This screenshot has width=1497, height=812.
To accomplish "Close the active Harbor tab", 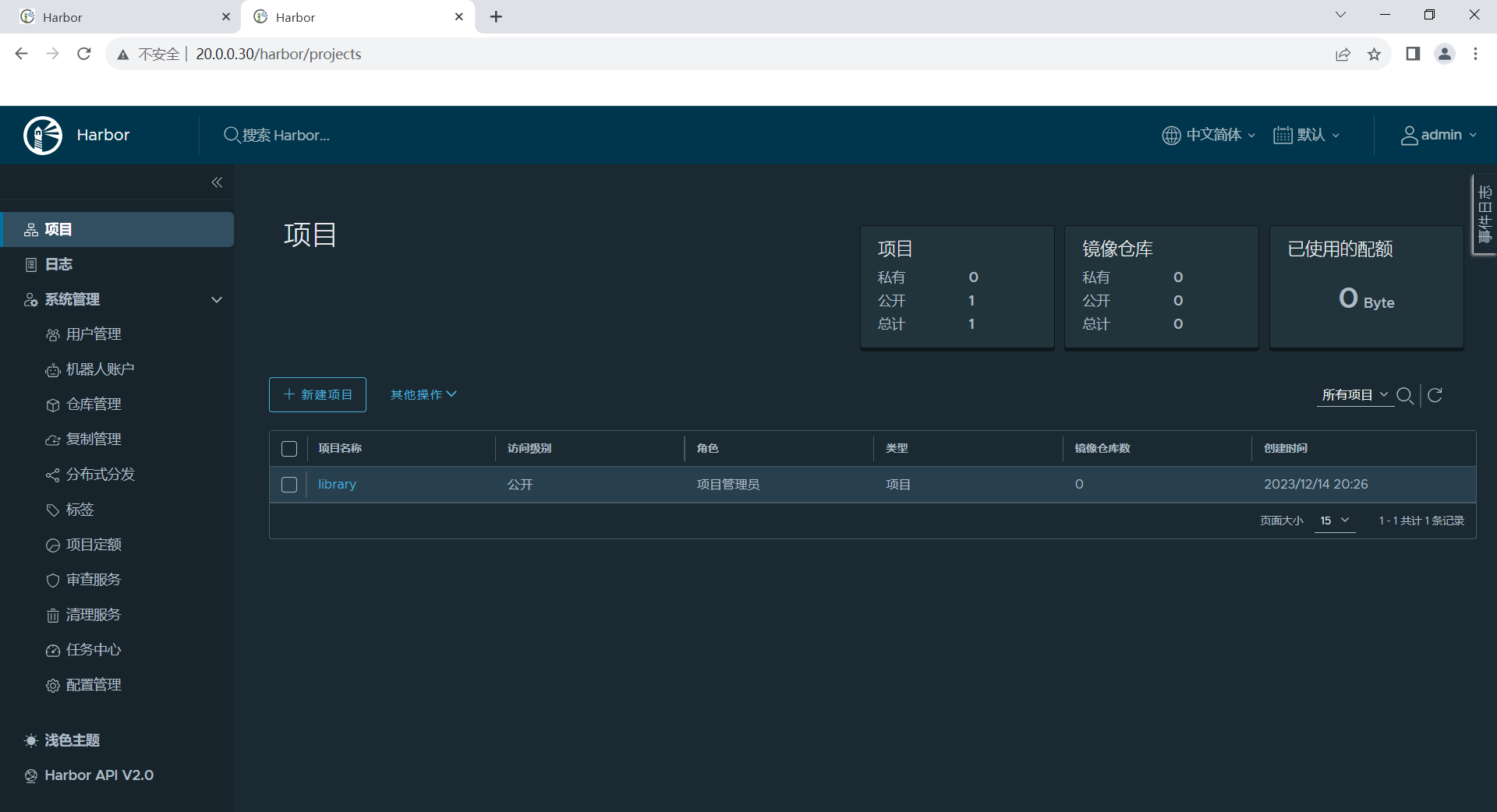I will (459, 16).
